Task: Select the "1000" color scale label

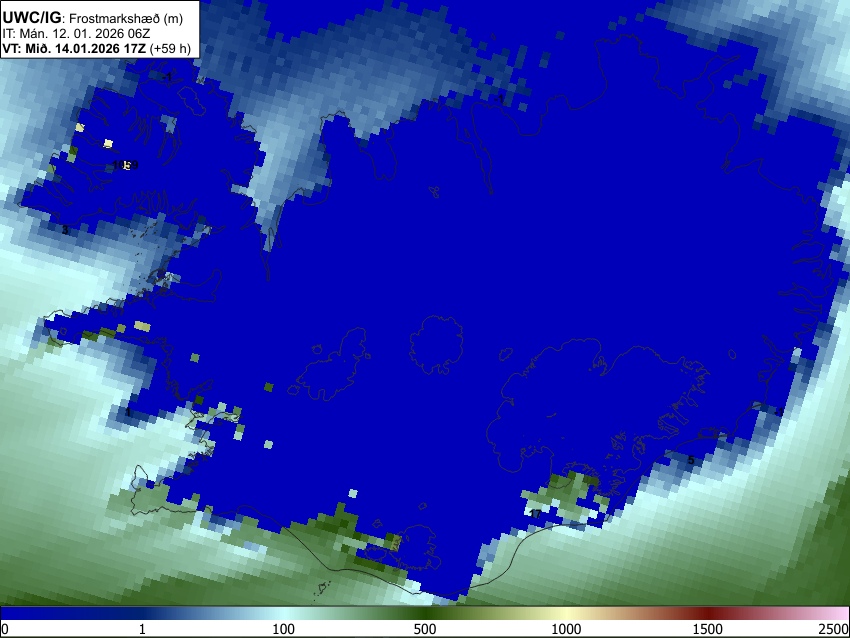Action: [566, 629]
